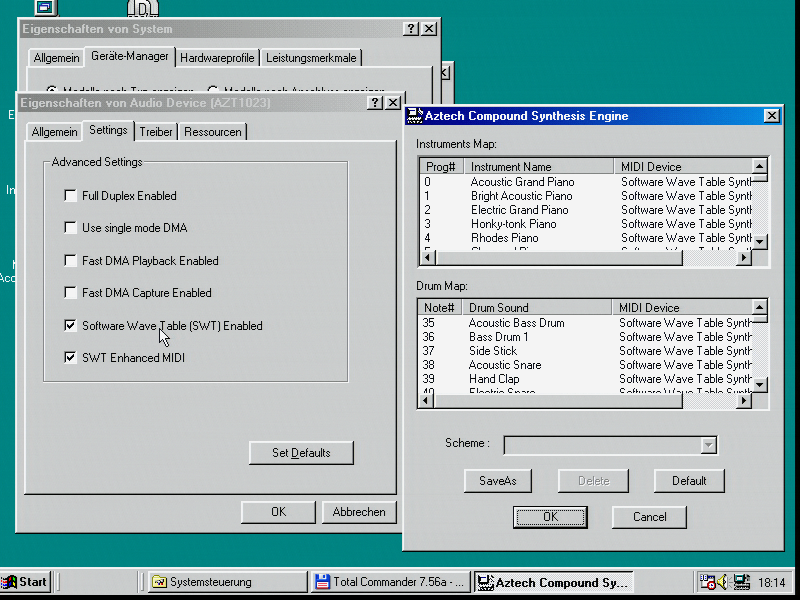Select the Settings tab

(108, 130)
